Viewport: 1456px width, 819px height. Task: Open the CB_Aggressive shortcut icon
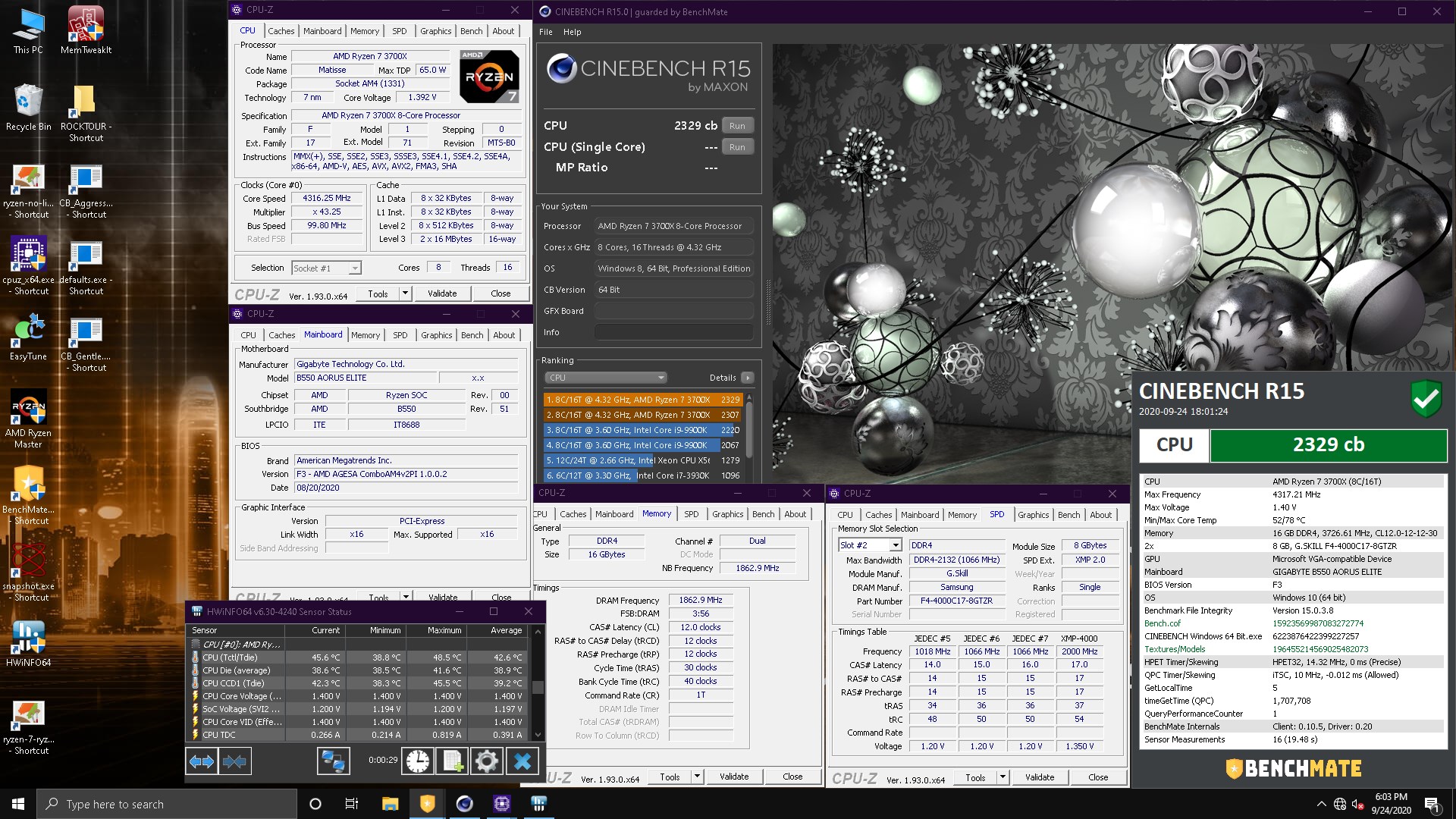pos(86,190)
